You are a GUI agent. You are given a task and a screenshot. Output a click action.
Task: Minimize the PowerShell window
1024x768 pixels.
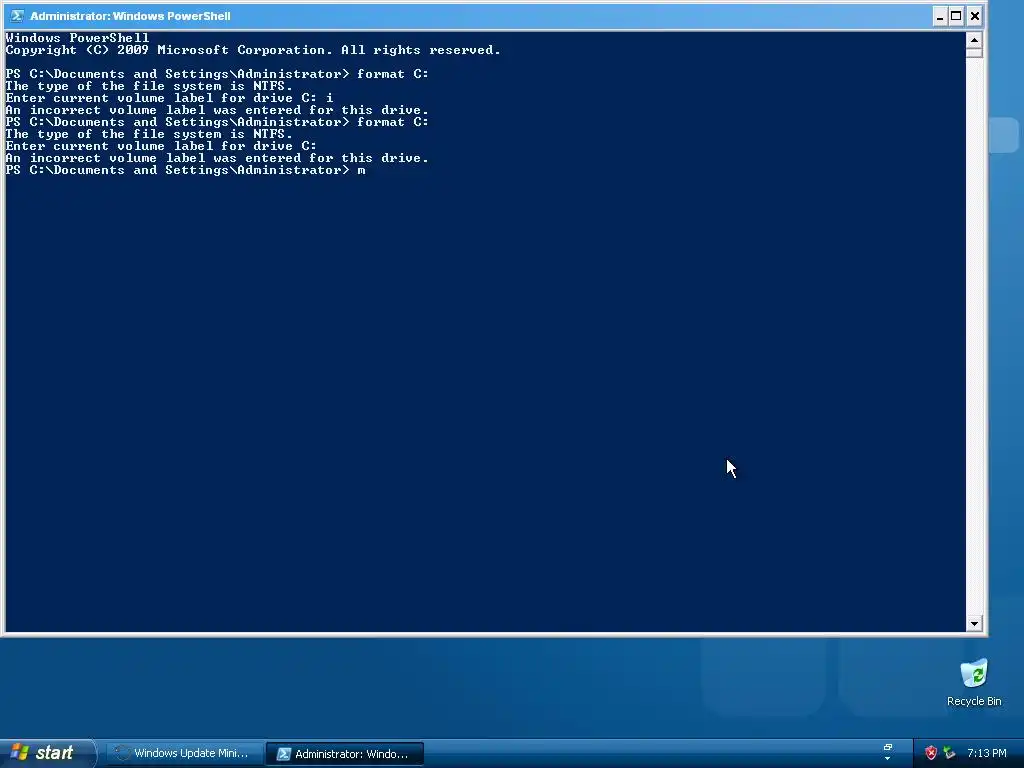[940, 16]
